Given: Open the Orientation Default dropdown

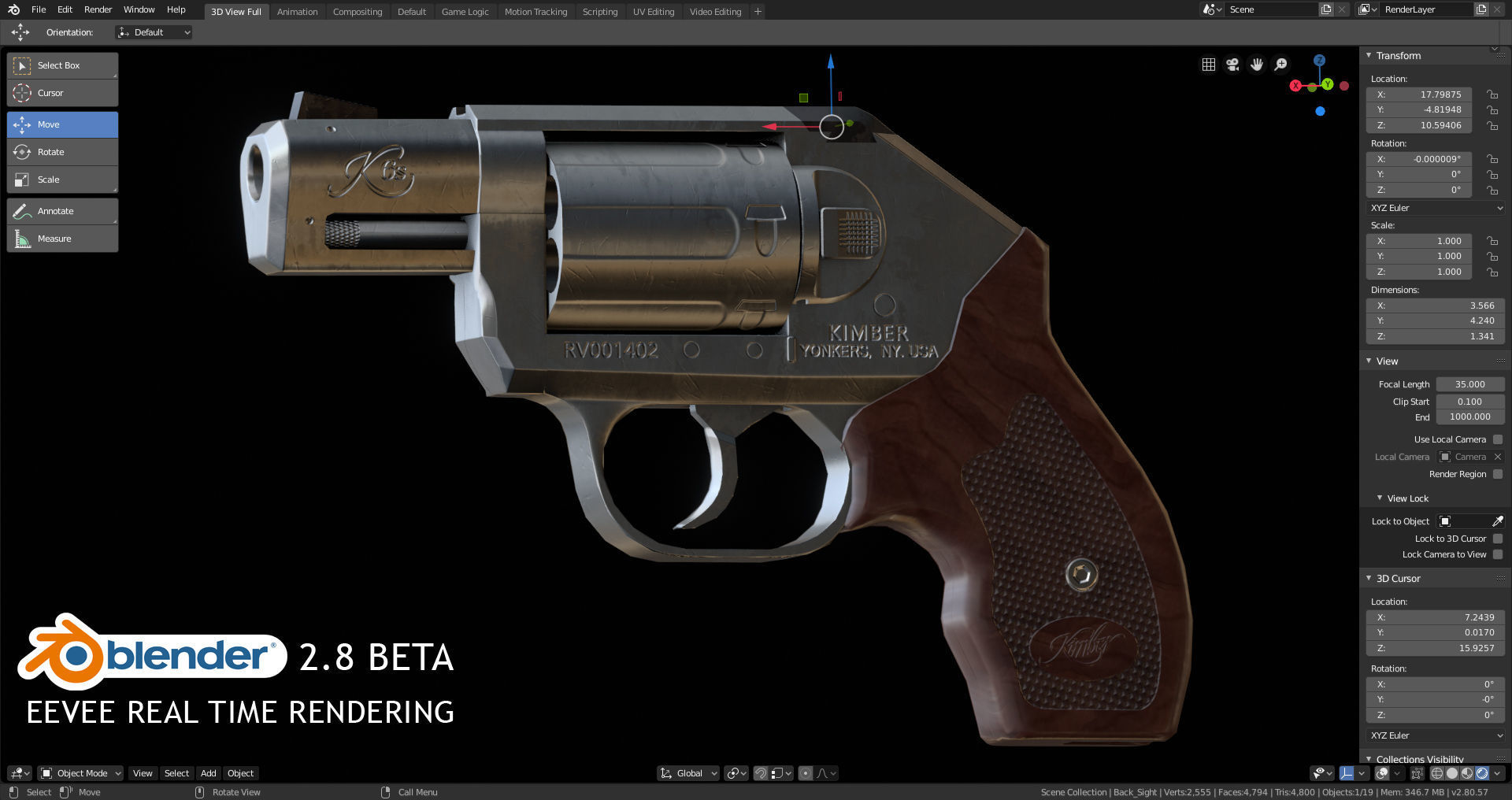Looking at the screenshot, I should [x=154, y=32].
